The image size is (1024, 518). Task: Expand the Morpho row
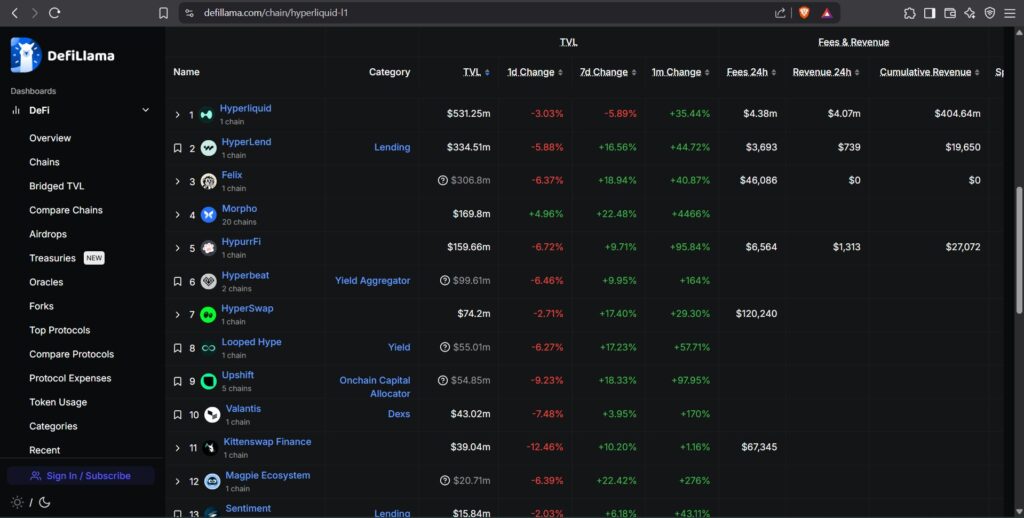point(177,215)
